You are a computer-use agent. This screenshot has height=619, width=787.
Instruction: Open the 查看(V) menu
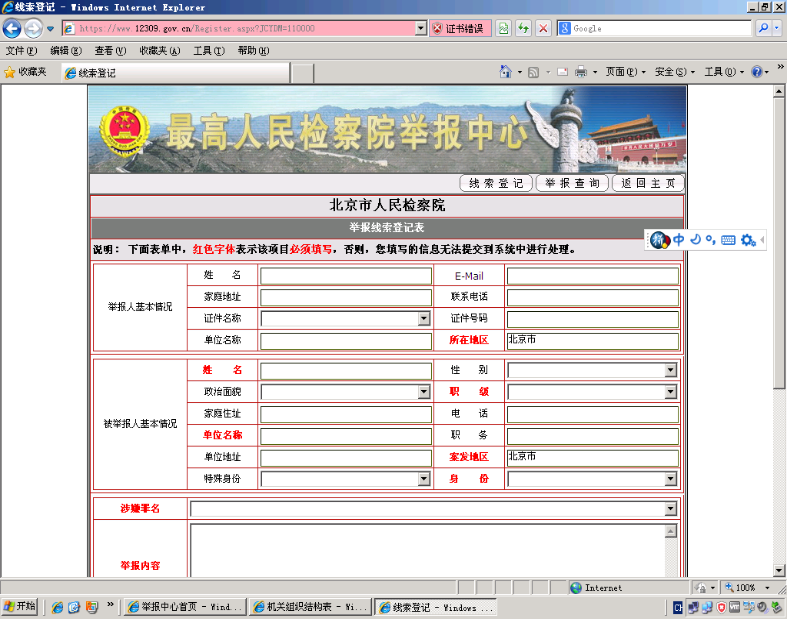[110, 51]
